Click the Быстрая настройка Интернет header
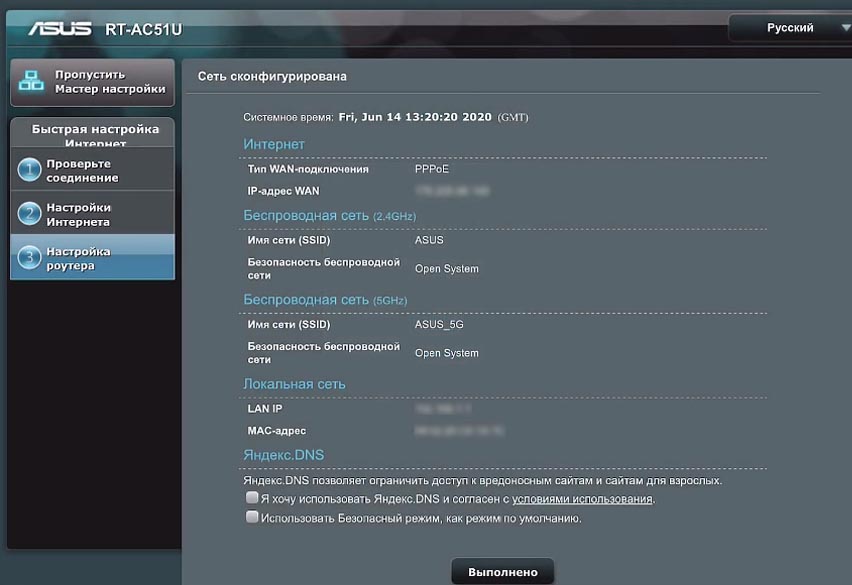Image resolution: width=852 pixels, height=585 pixels. coord(94,133)
